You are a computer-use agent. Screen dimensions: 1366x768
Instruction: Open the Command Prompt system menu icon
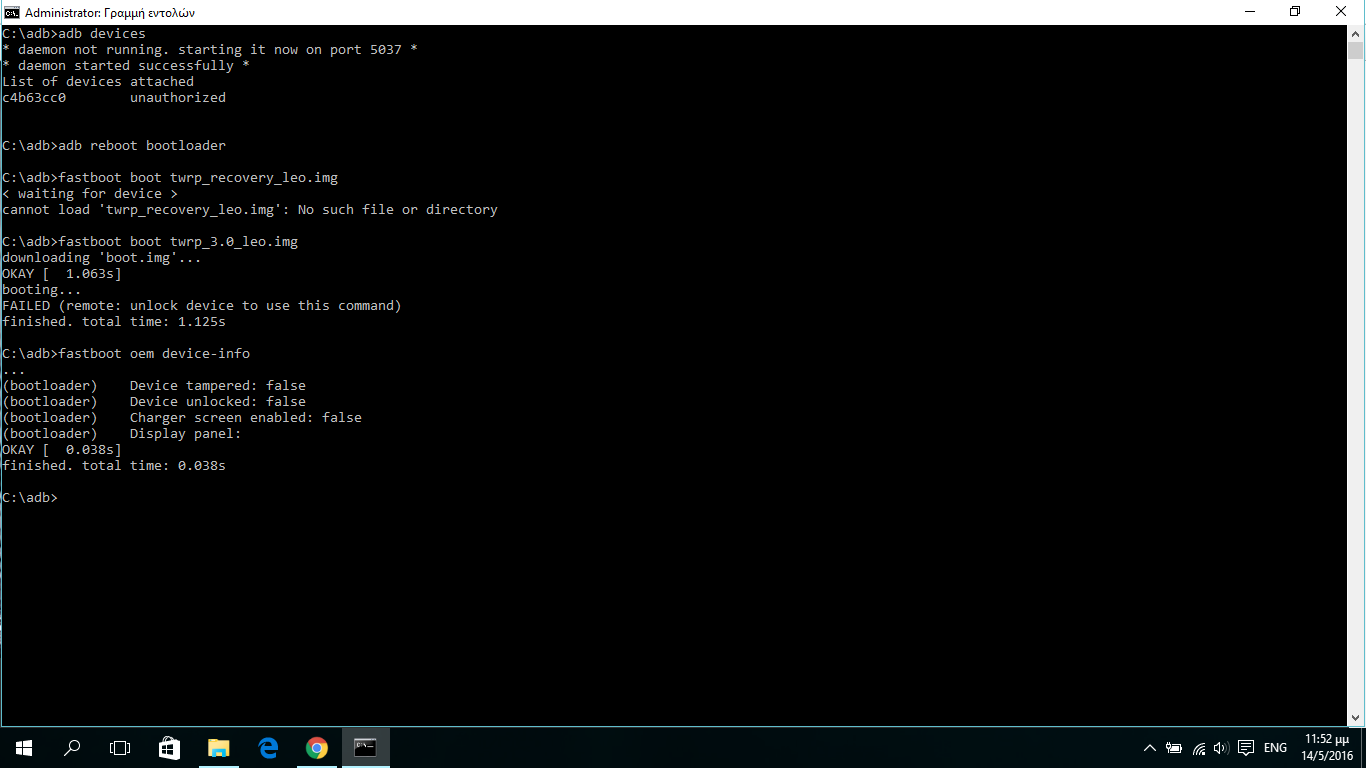pos(12,12)
